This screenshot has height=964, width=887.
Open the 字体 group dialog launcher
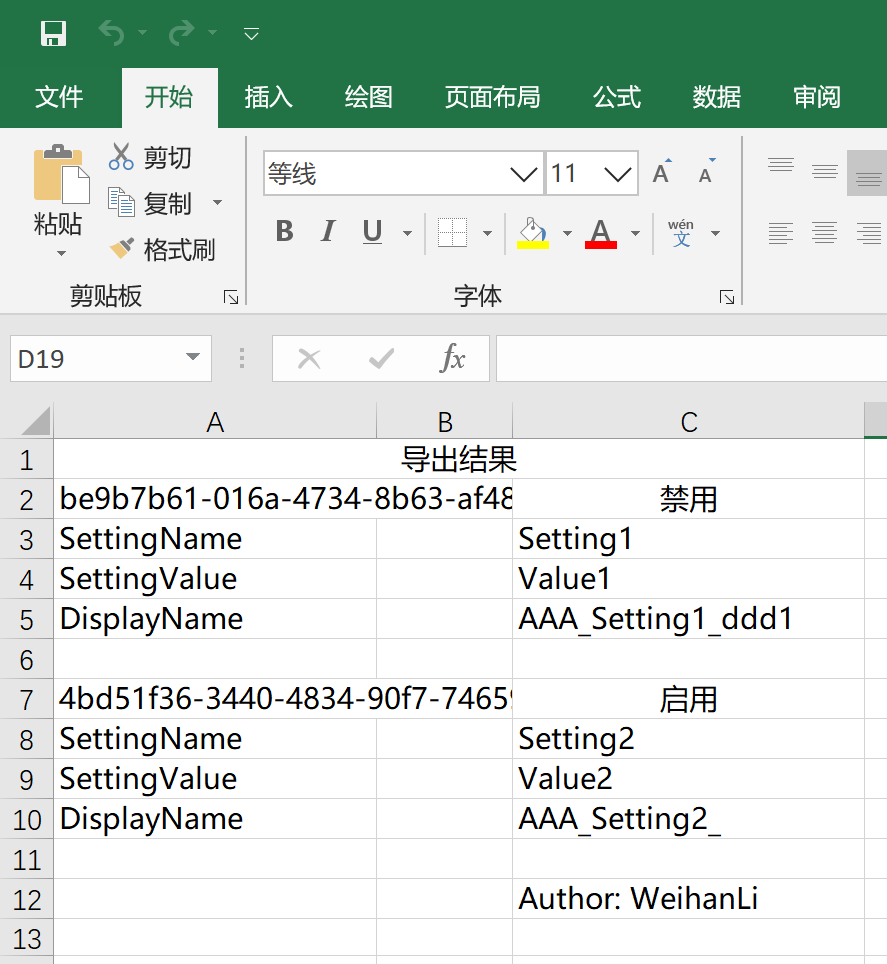tap(727, 296)
